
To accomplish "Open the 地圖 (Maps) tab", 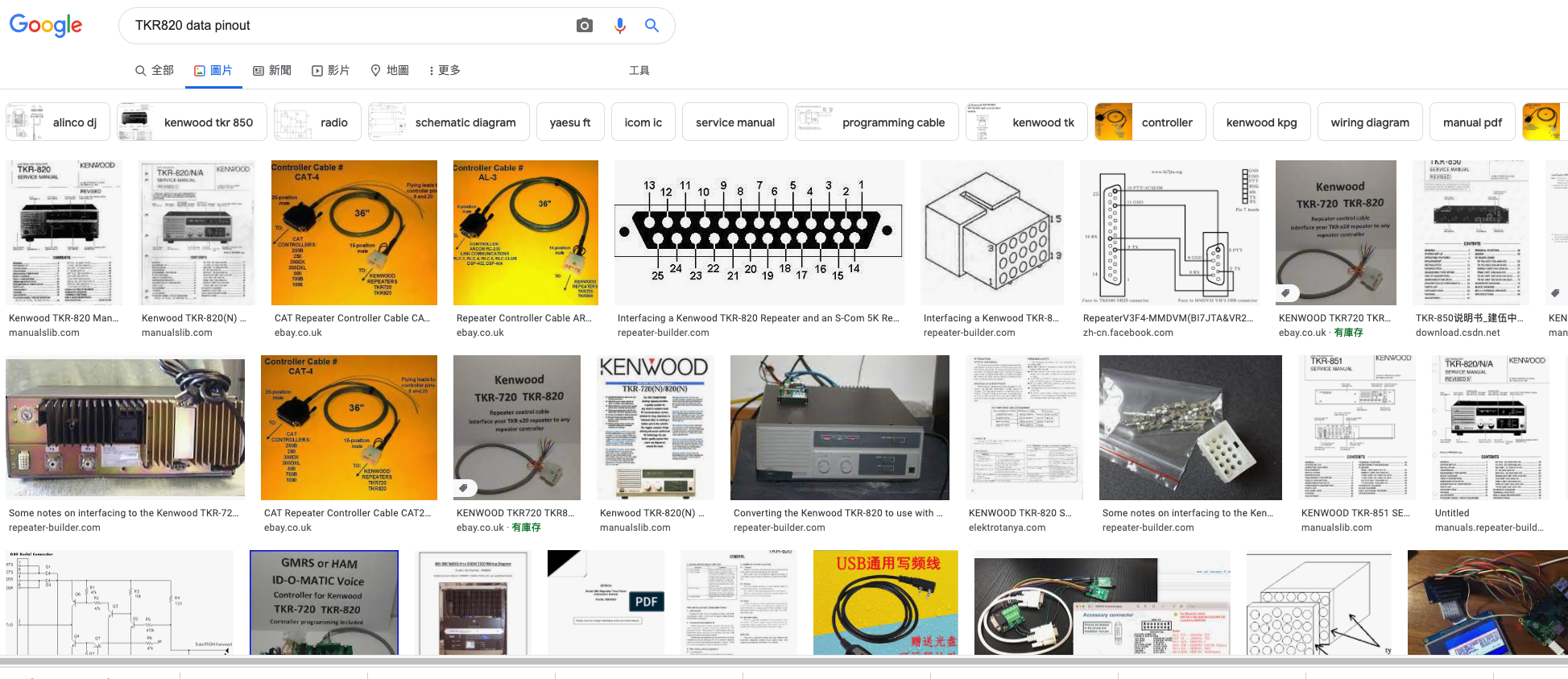I will tap(390, 70).
